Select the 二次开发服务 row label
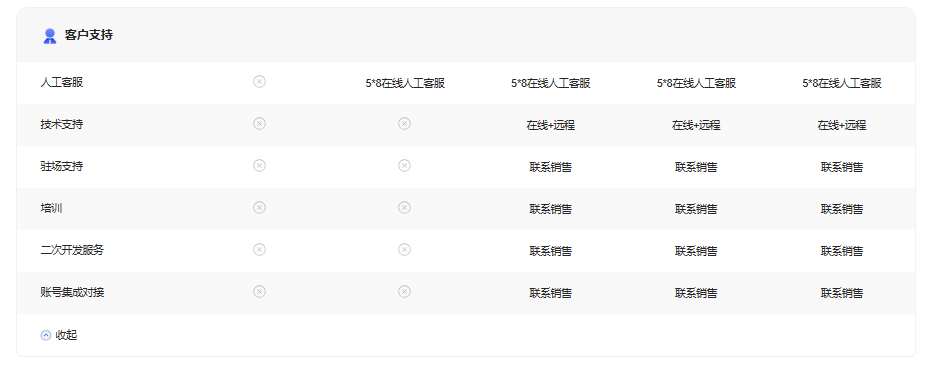 (72, 250)
